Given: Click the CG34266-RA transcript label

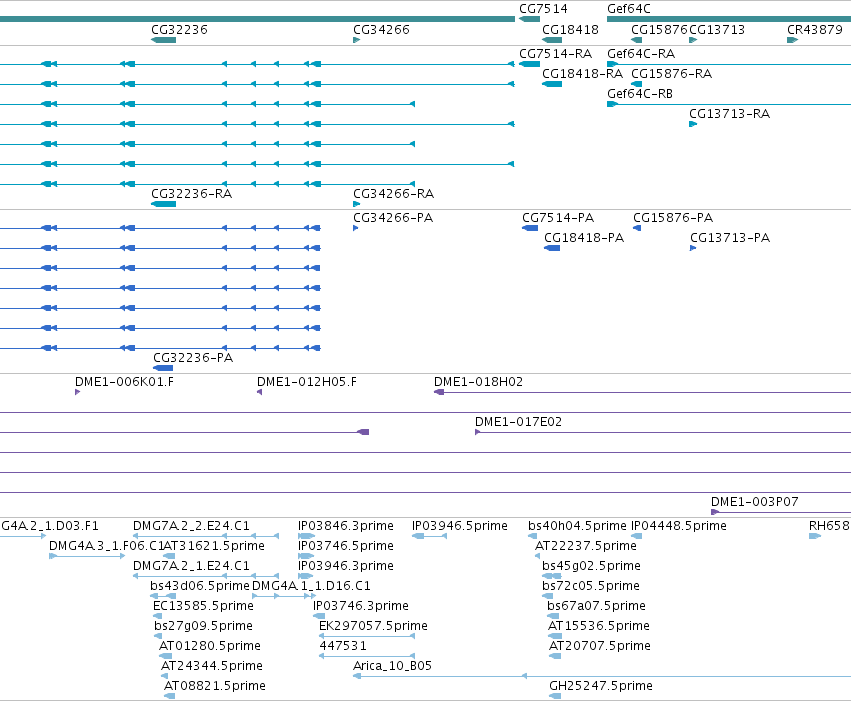Looking at the screenshot, I should pyautogui.click(x=393, y=194).
